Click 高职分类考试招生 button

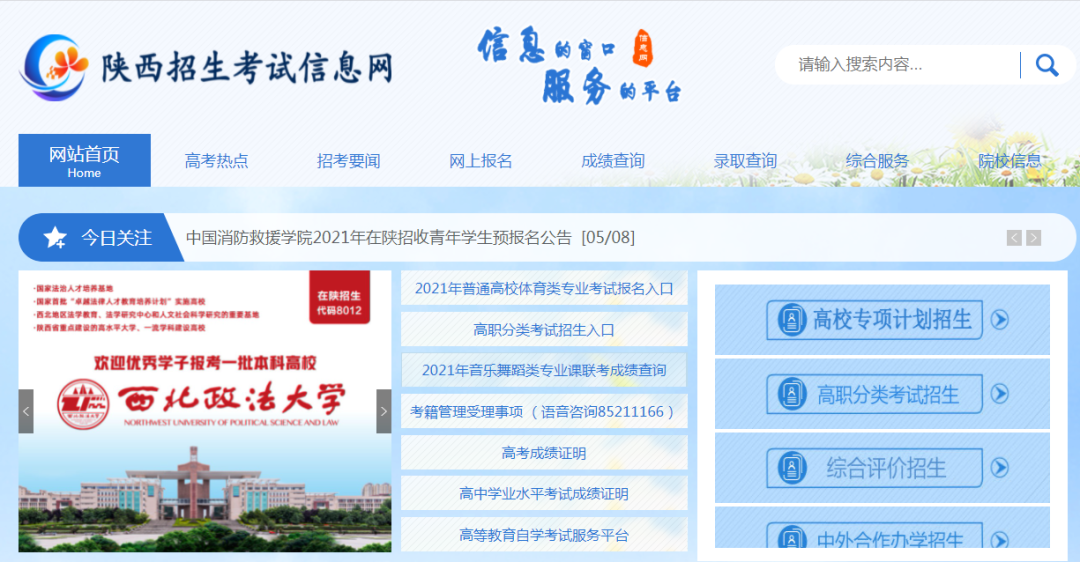(874, 394)
